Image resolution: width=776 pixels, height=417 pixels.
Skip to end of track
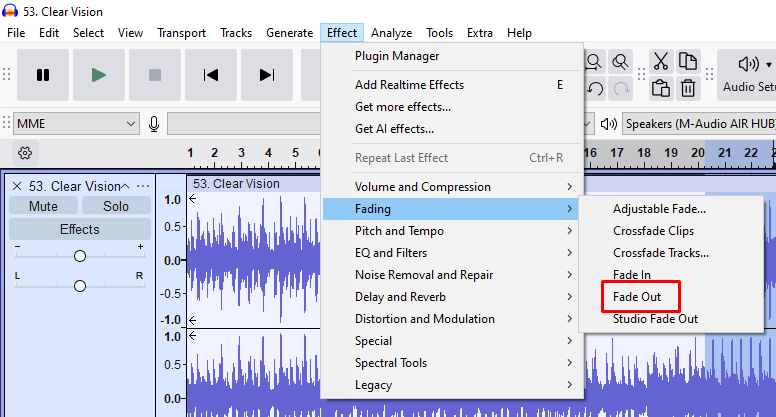coord(267,75)
